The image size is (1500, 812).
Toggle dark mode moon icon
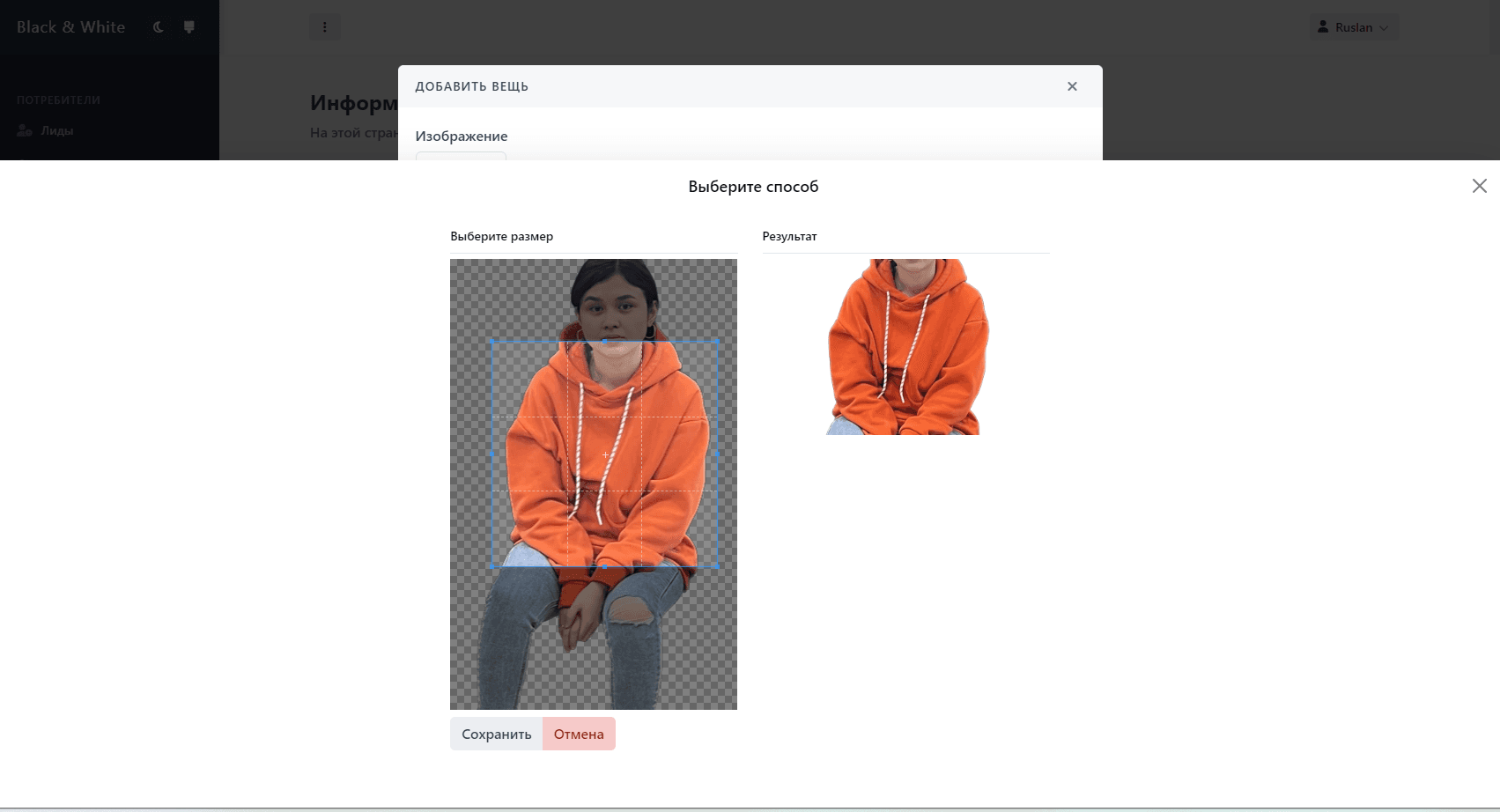(x=159, y=27)
